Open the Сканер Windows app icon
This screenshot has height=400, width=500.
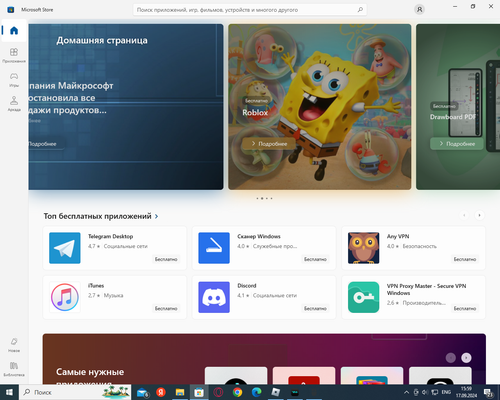(214, 248)
